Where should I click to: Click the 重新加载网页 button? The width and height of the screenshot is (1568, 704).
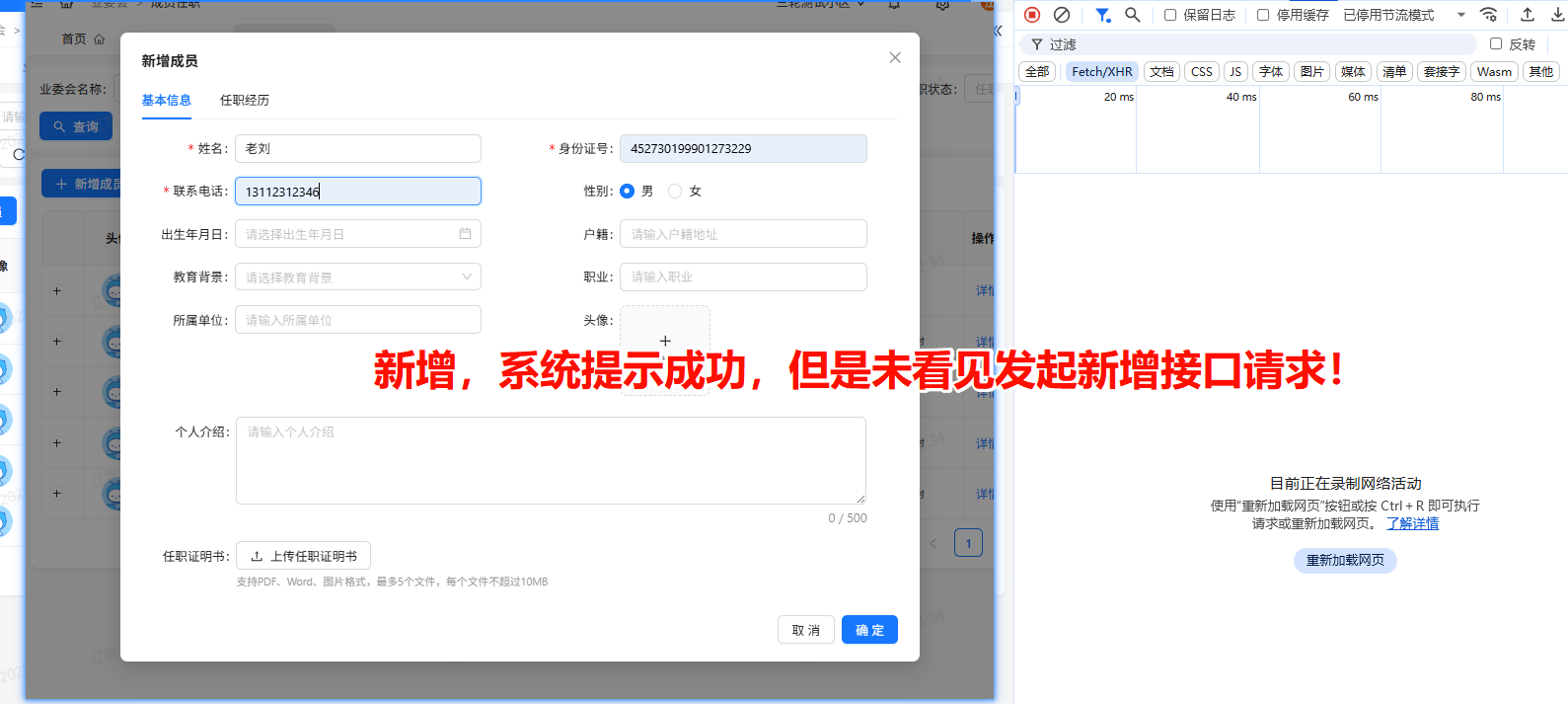coord(1345,560)
